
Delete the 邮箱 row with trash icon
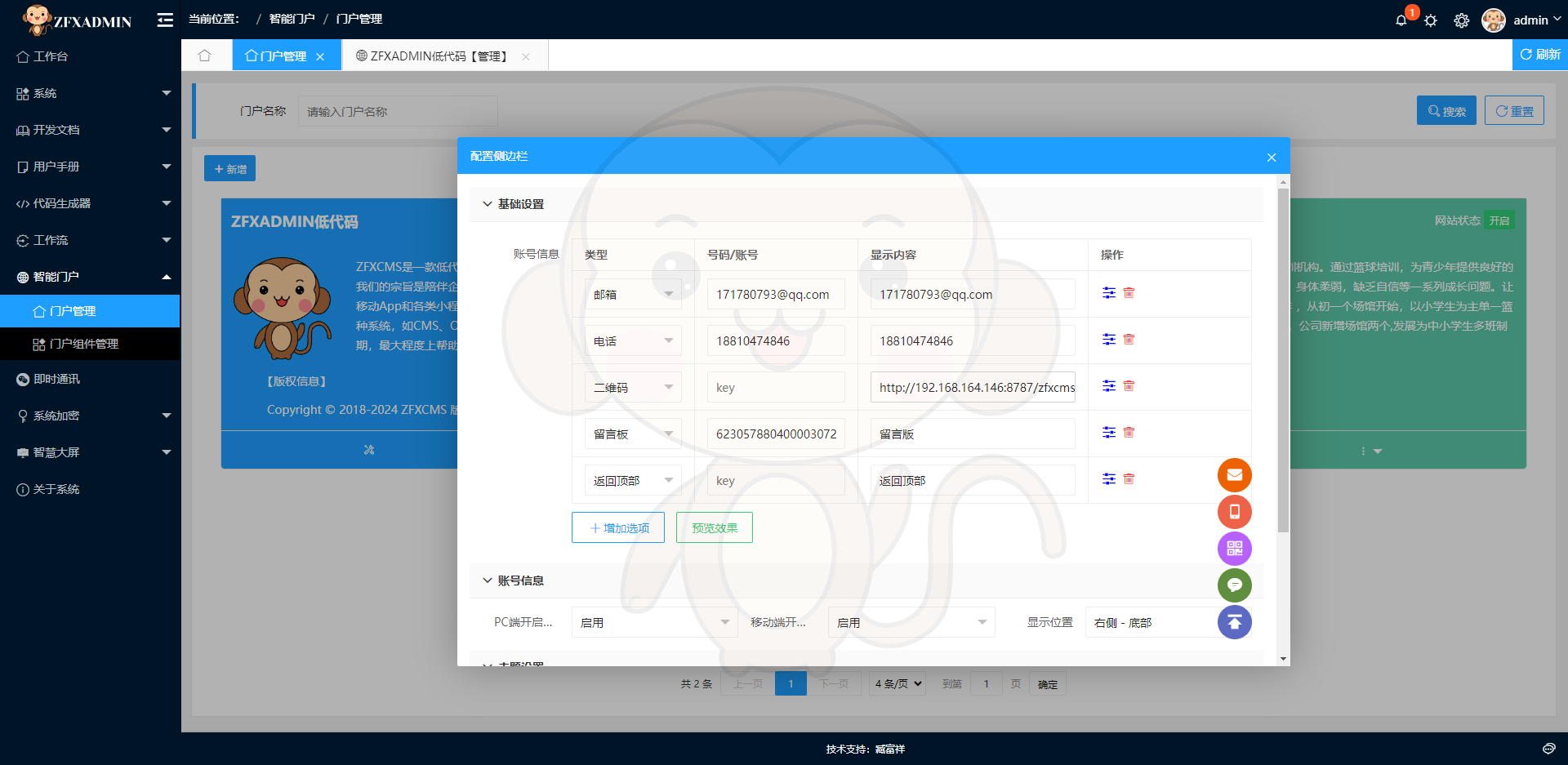(x=1129, y=293)
